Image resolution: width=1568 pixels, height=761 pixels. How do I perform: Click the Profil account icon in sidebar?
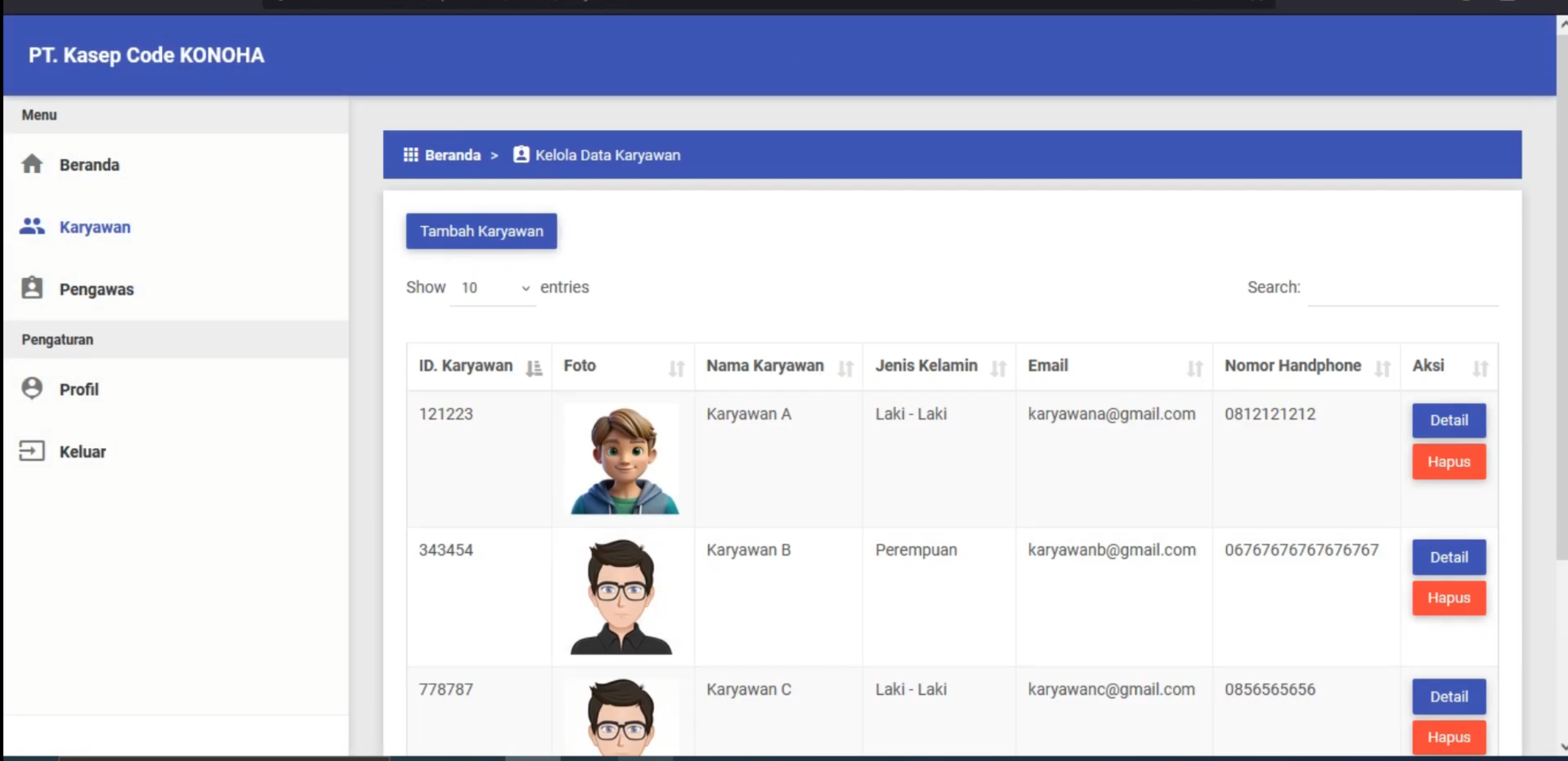(x=32, y=388)
